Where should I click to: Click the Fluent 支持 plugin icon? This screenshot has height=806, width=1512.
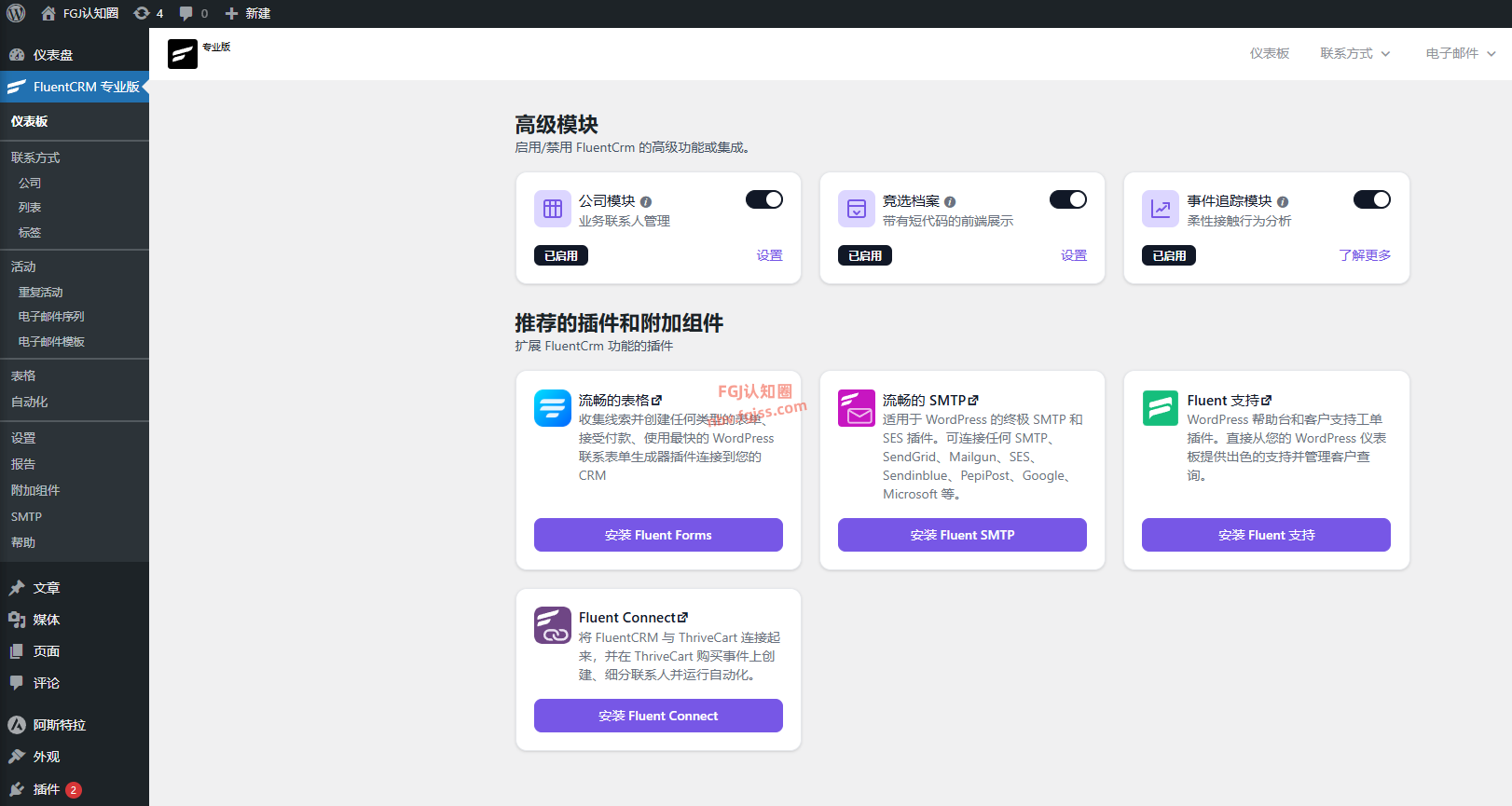[x=1161, y=408]
